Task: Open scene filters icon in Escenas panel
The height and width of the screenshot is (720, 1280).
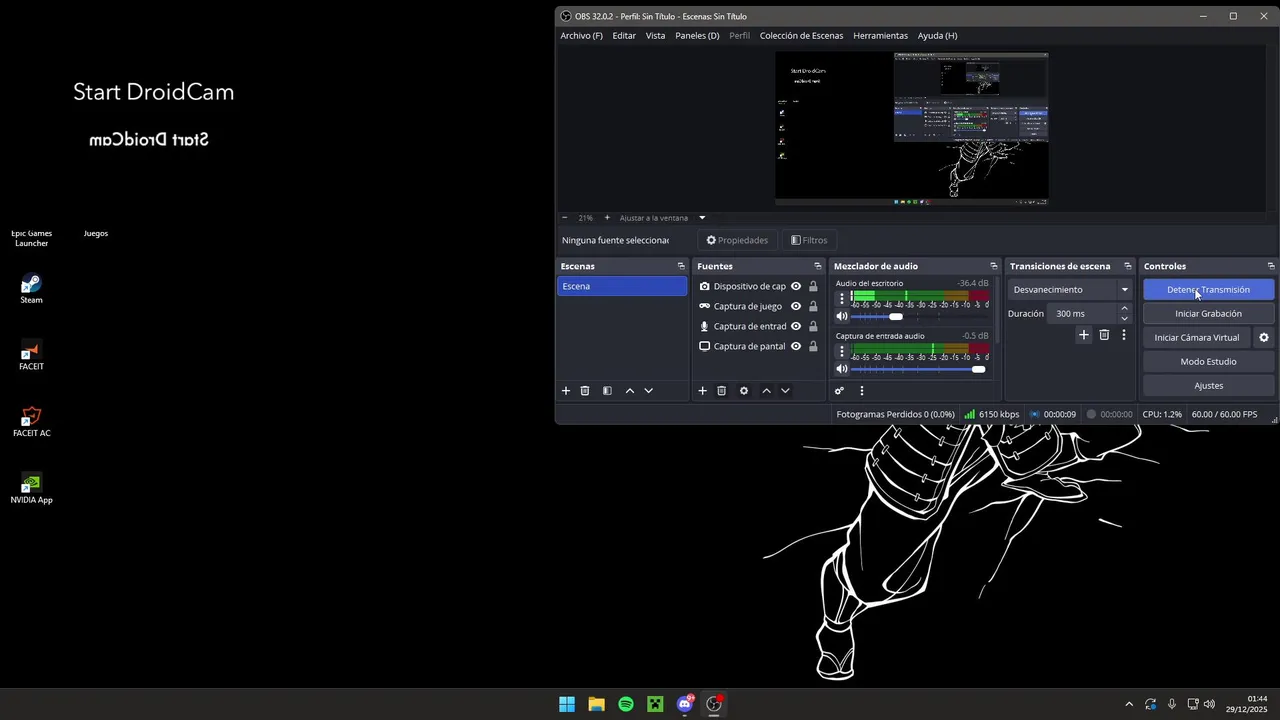Action: (607, 391)
